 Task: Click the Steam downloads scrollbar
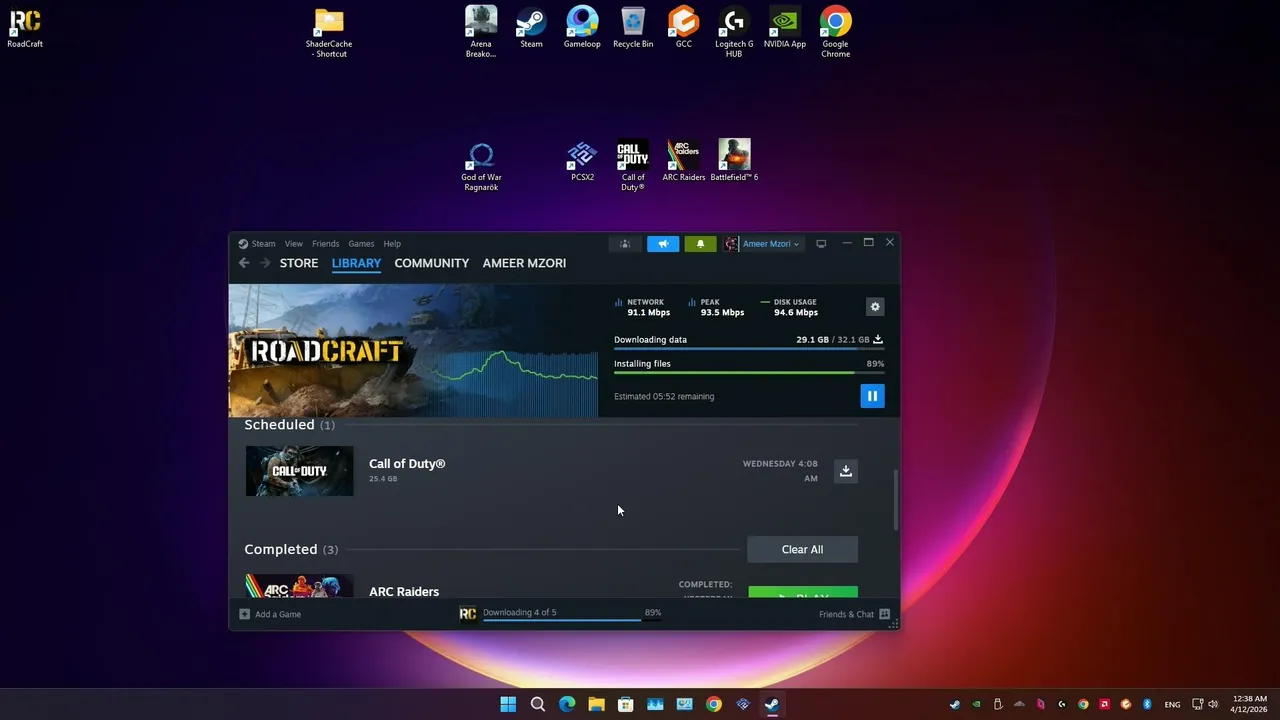896,500
